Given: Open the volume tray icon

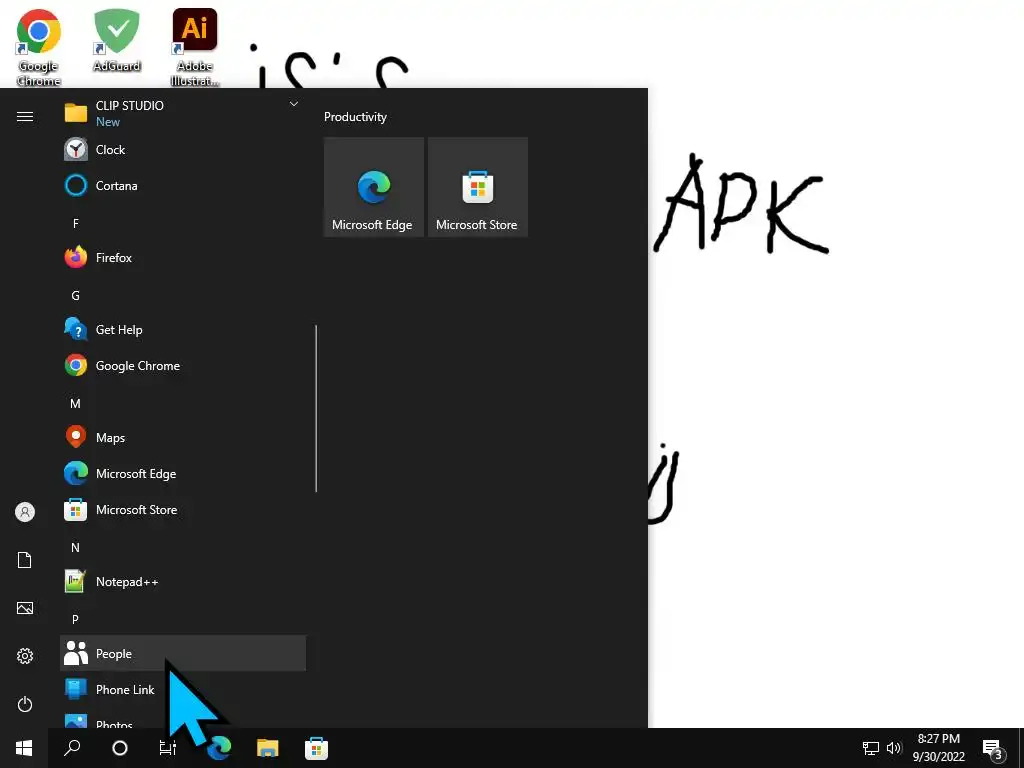Looking at the screenshot, I should tap(894, 748).
